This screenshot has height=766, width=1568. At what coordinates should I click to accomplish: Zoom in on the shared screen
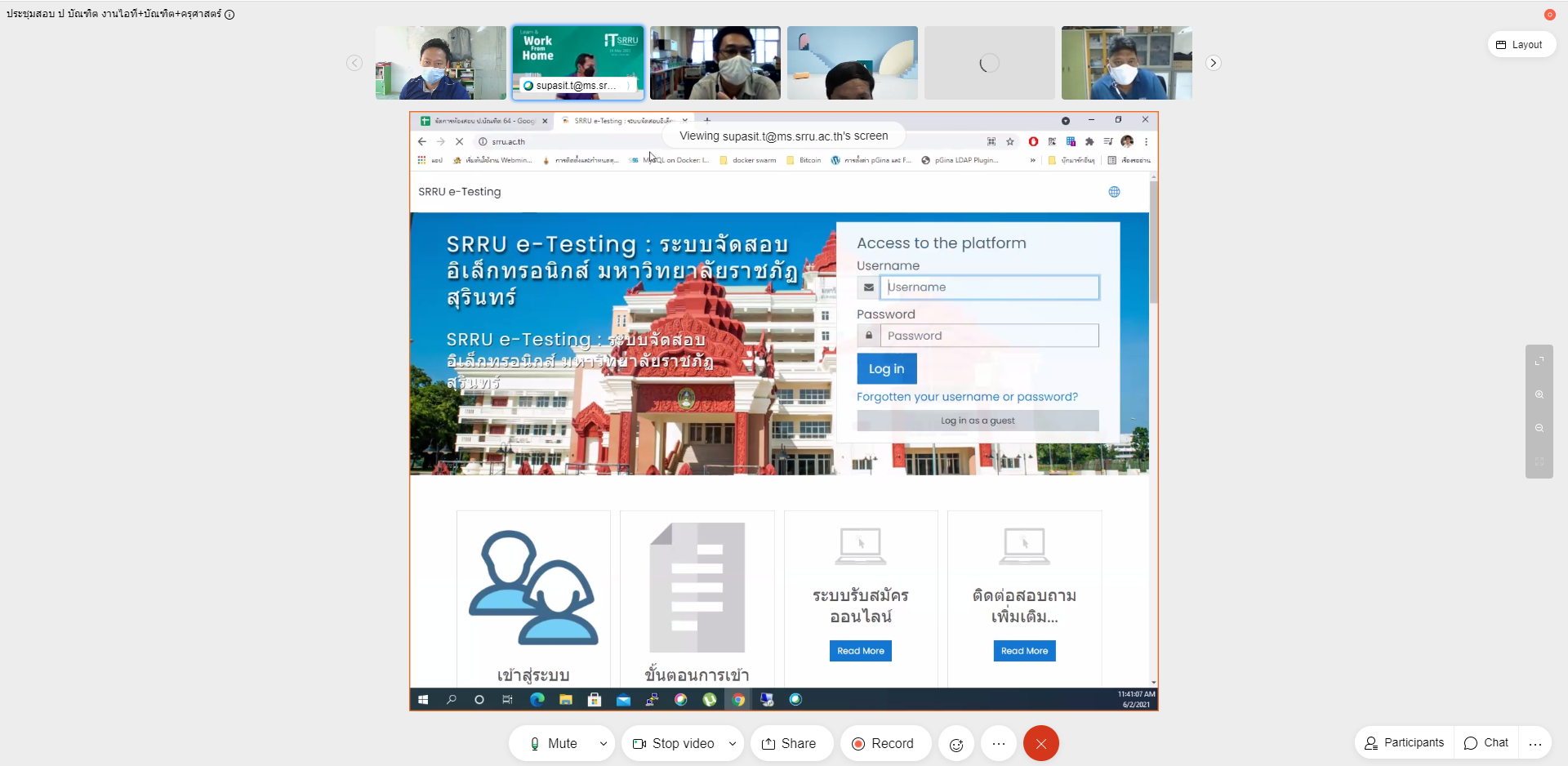coord(1539,394)
